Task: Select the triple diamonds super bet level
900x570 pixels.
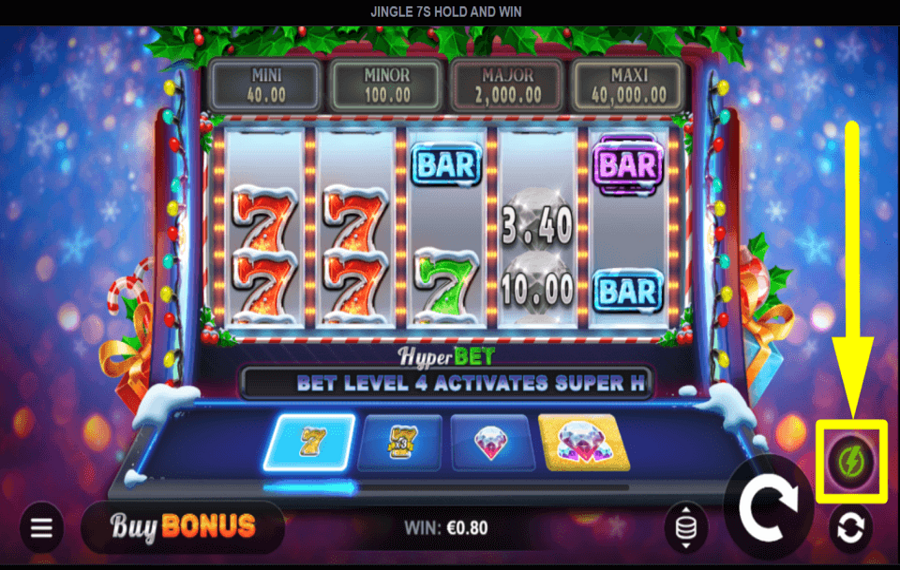Action: pos(583,443)
